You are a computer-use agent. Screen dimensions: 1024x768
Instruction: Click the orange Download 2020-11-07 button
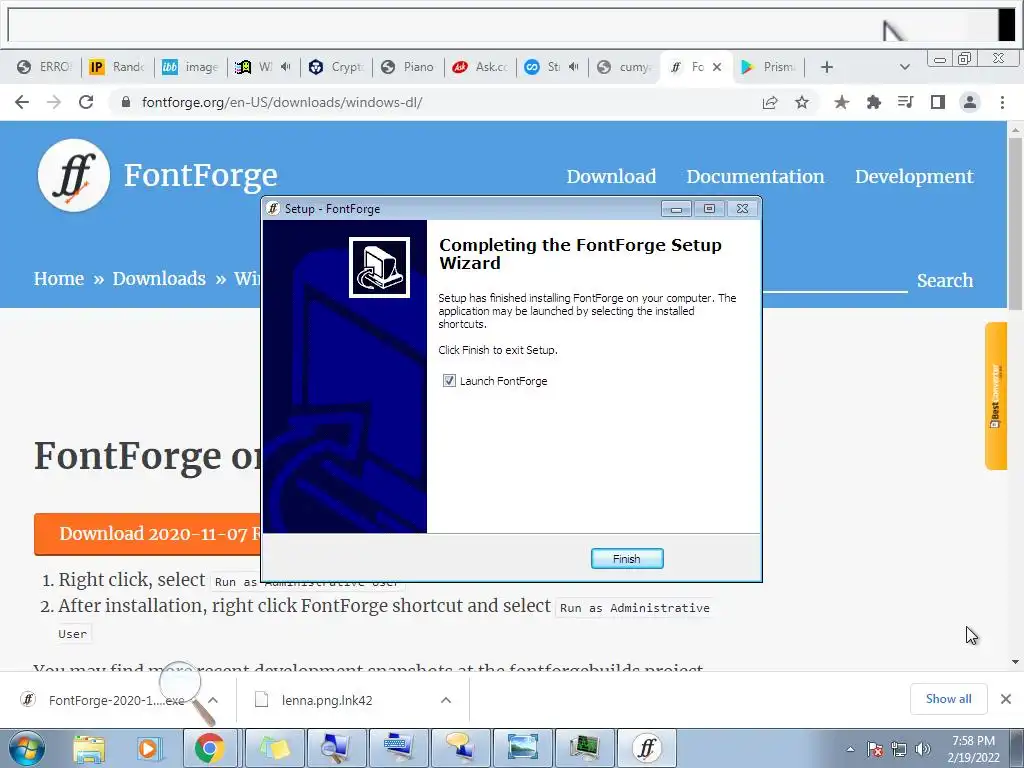pos(148,534)
